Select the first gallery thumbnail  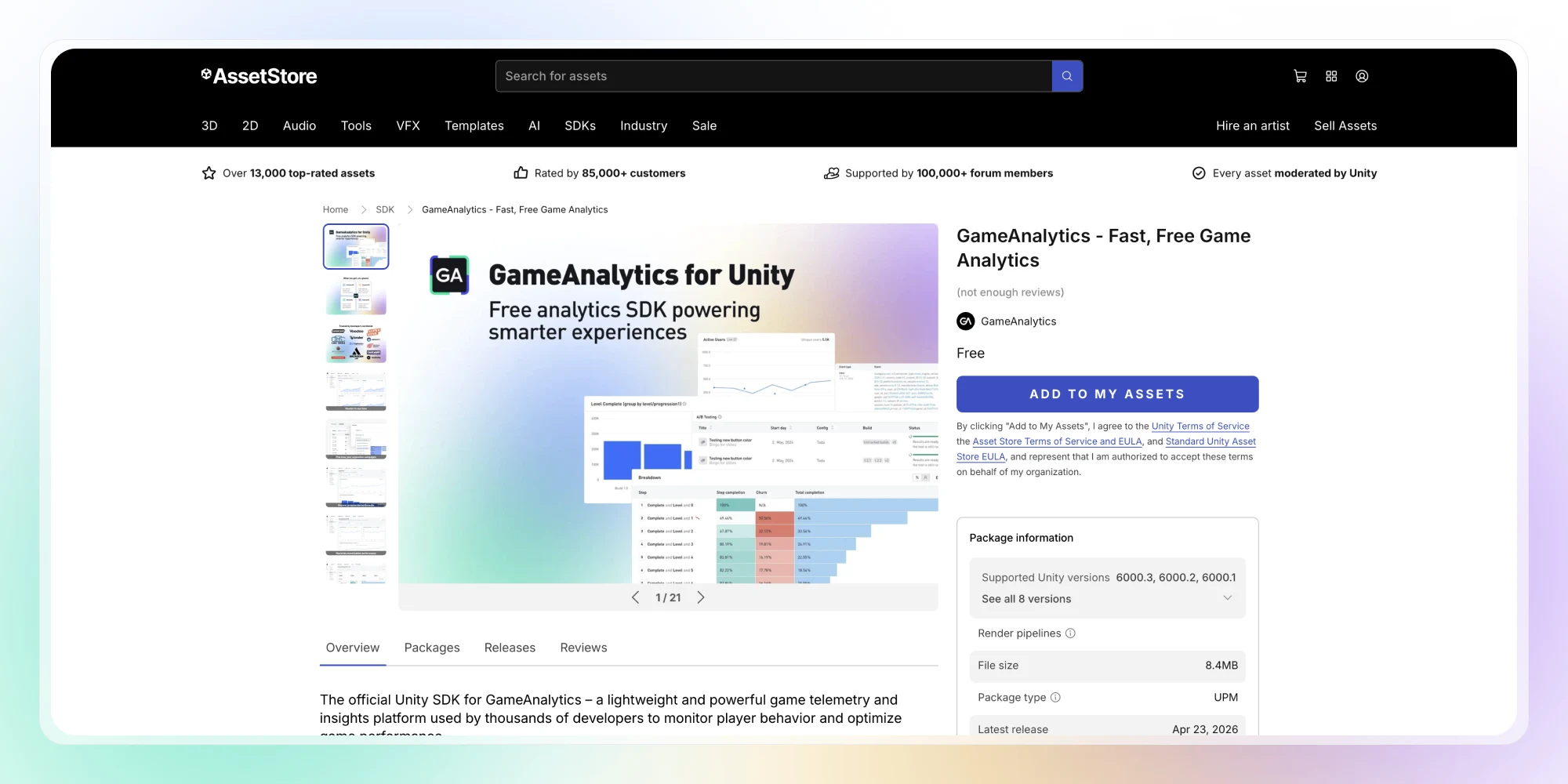click(356, 246)
